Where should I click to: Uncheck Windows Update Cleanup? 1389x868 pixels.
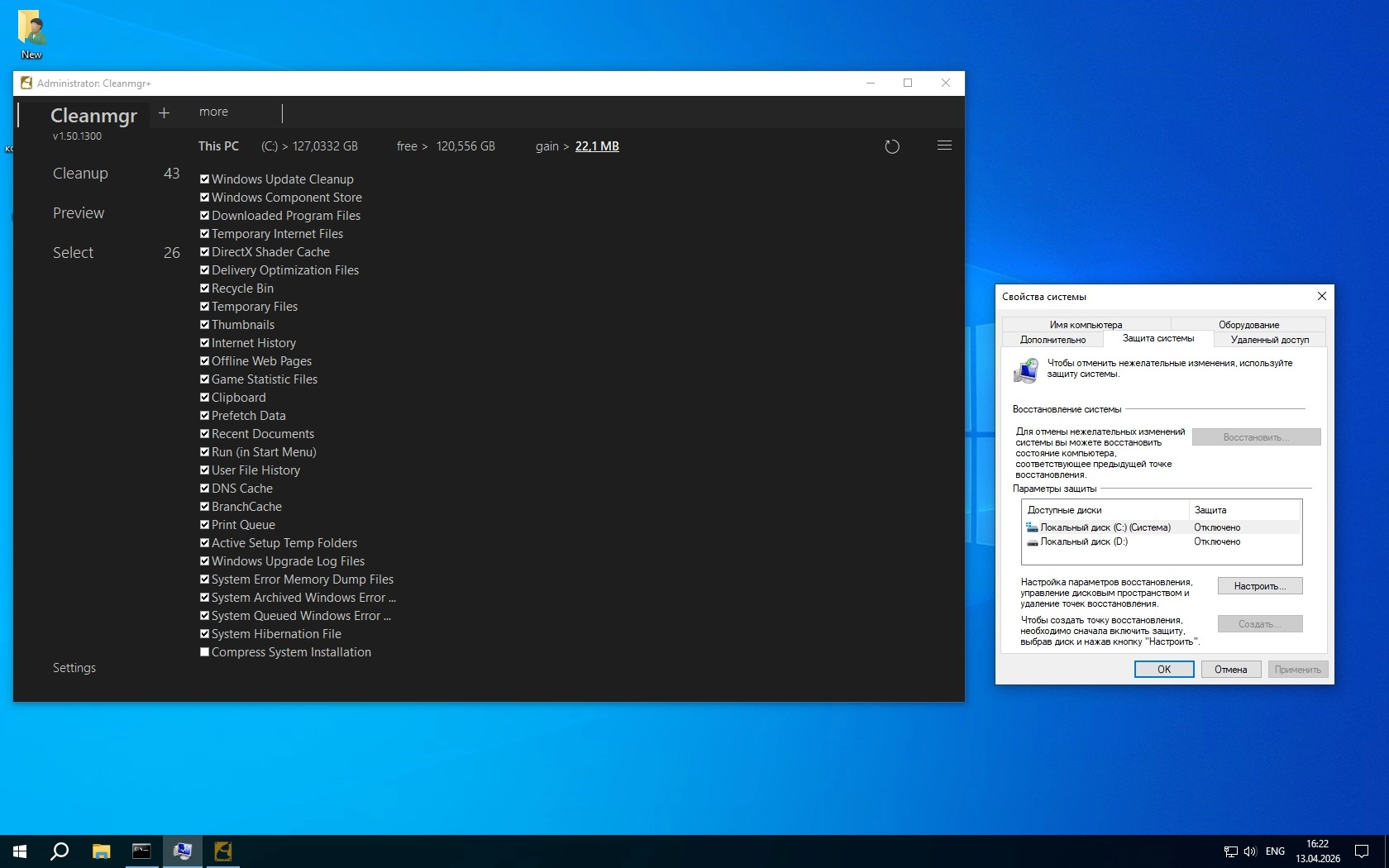(204, 179)
